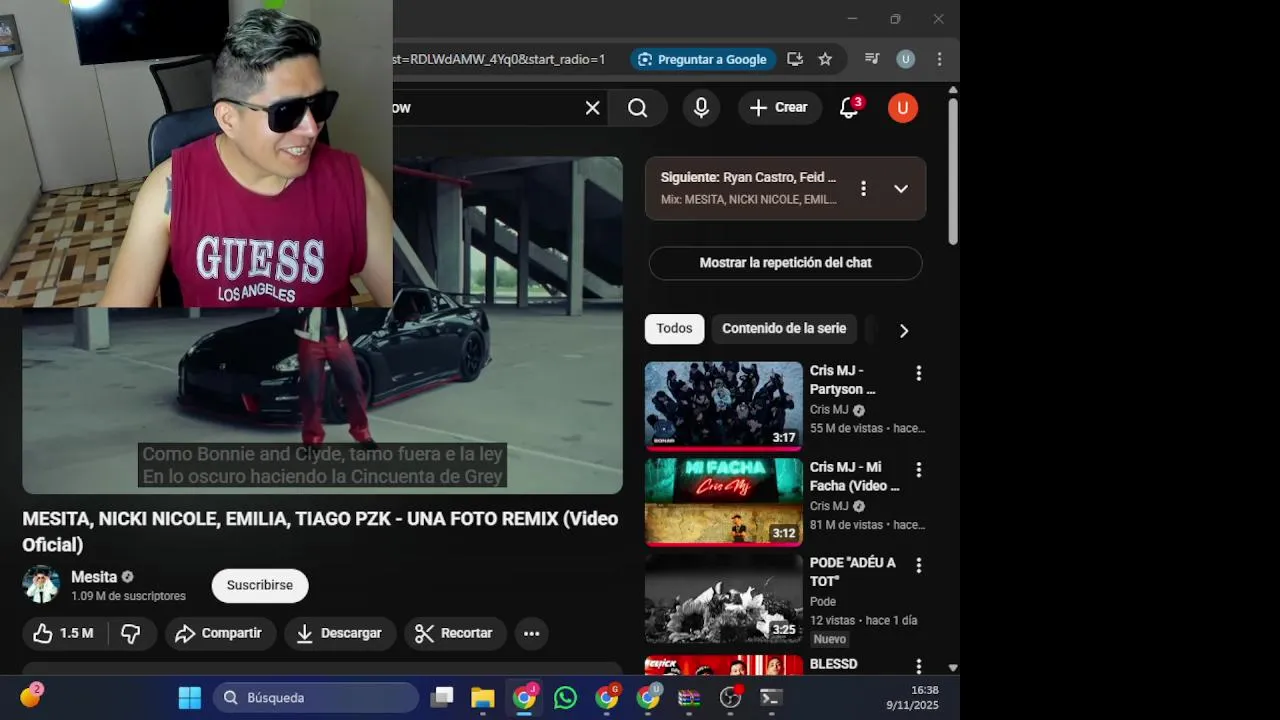Open Mesita channel avatar
This screenshot has width=1280, height=720.
point(41,585)
